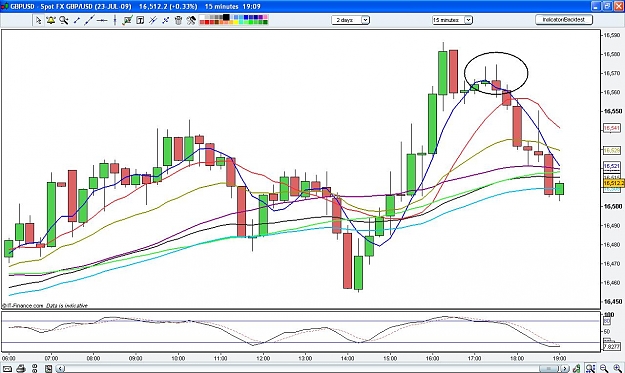Viewport: 625px width, 373px height.
Task: Pick the yellow color swatch
Action: click(x=236, y=22)
